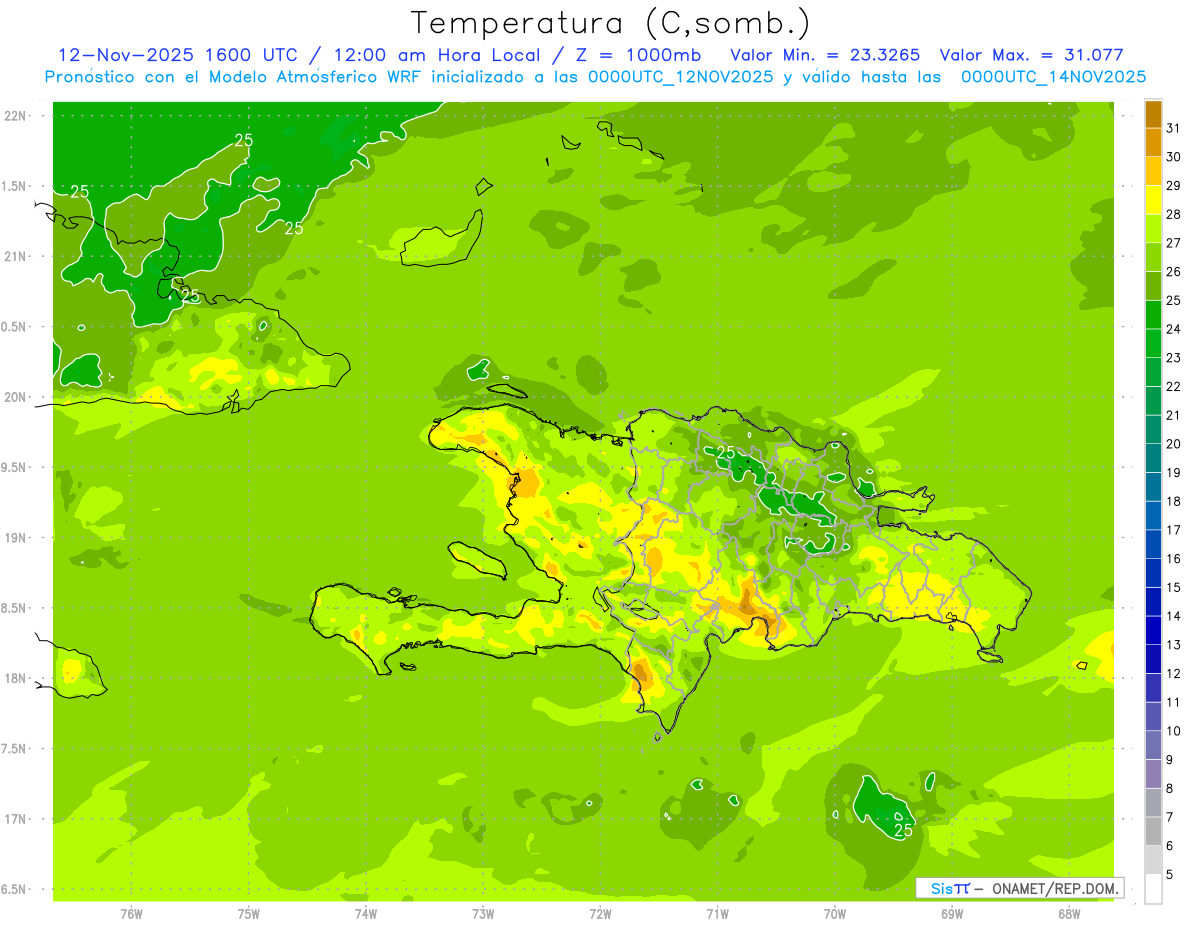Click legend value "23"
The image size is (1200, 927).
click(1173, 358)
